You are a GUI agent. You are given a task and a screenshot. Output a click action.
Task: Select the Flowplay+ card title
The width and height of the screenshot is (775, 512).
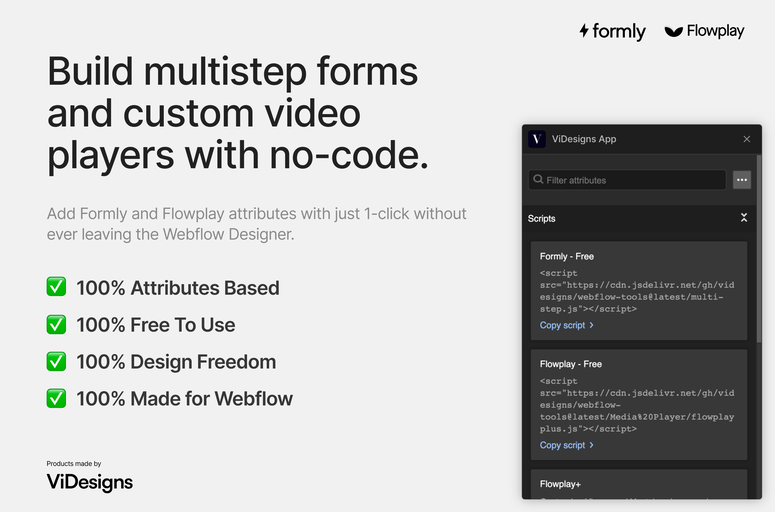[560, 484]
